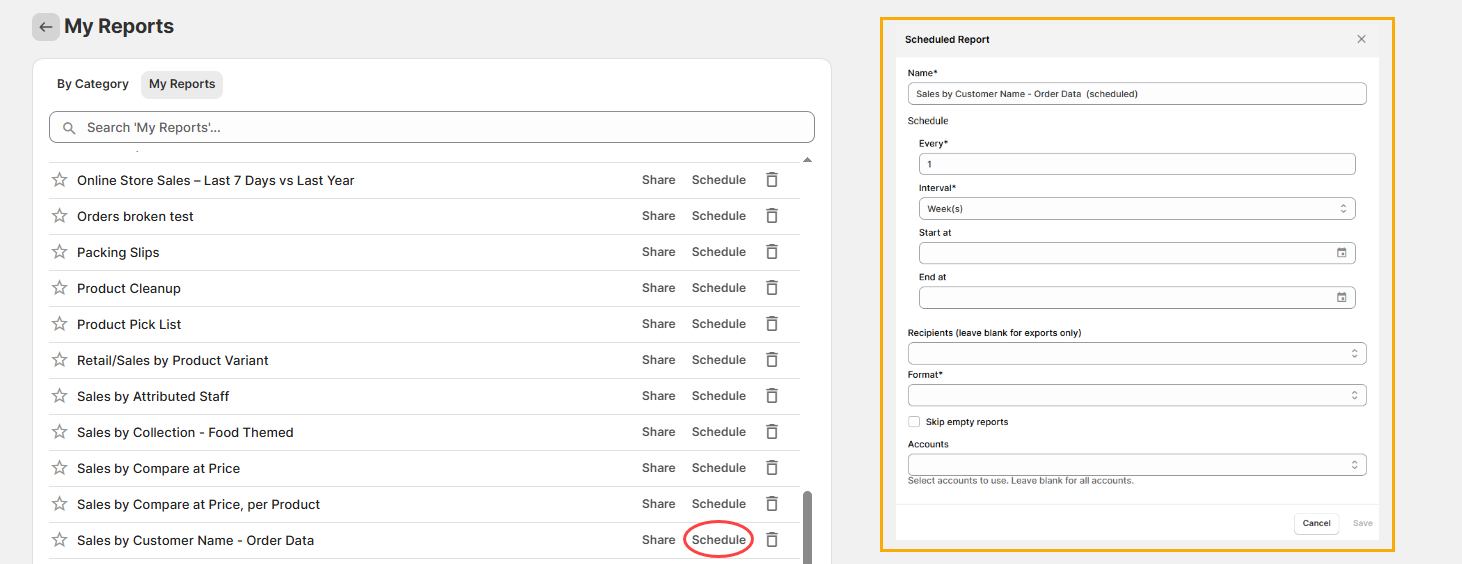Switch to the By Category tab

pos(93,84)
